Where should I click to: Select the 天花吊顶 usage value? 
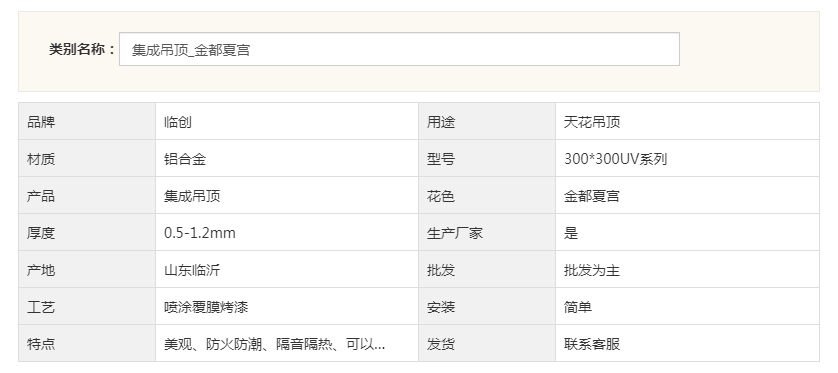(x=592, y=122)
